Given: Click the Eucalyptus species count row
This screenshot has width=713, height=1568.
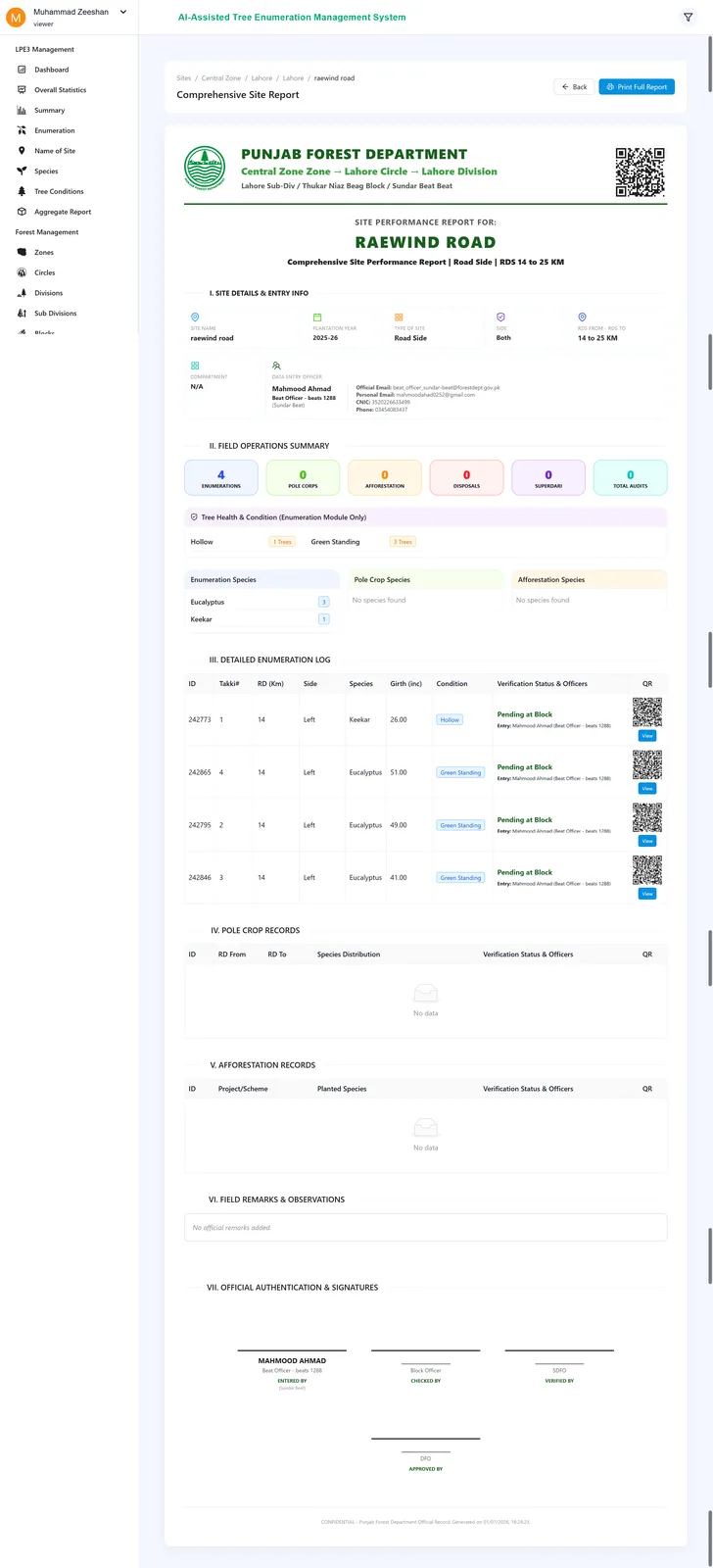Looking at the screenshot, I should 260,602.
